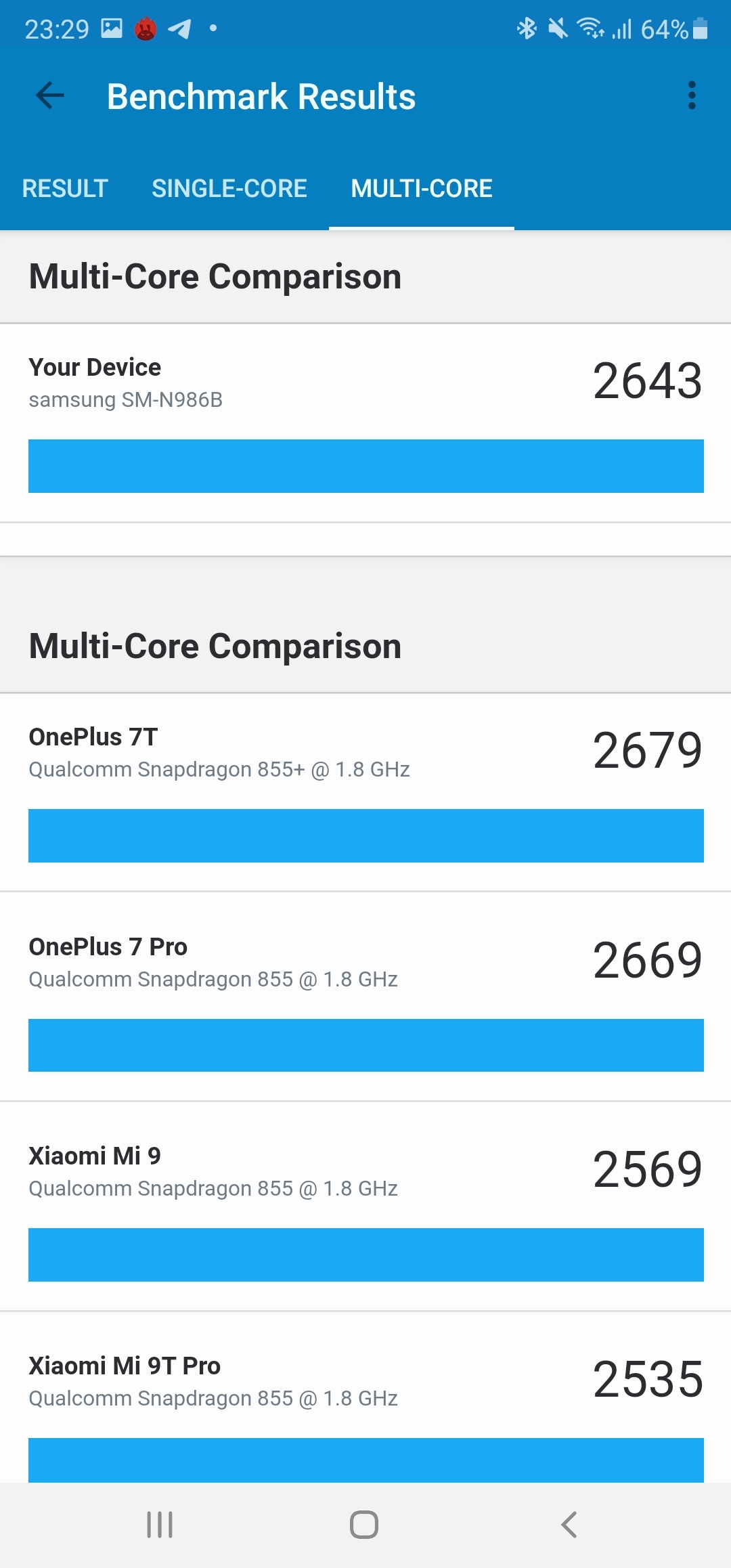This screenshot has width=731, height=1568.
Task: Tap the Wi-Fi status icon
Action: point(590,28)
